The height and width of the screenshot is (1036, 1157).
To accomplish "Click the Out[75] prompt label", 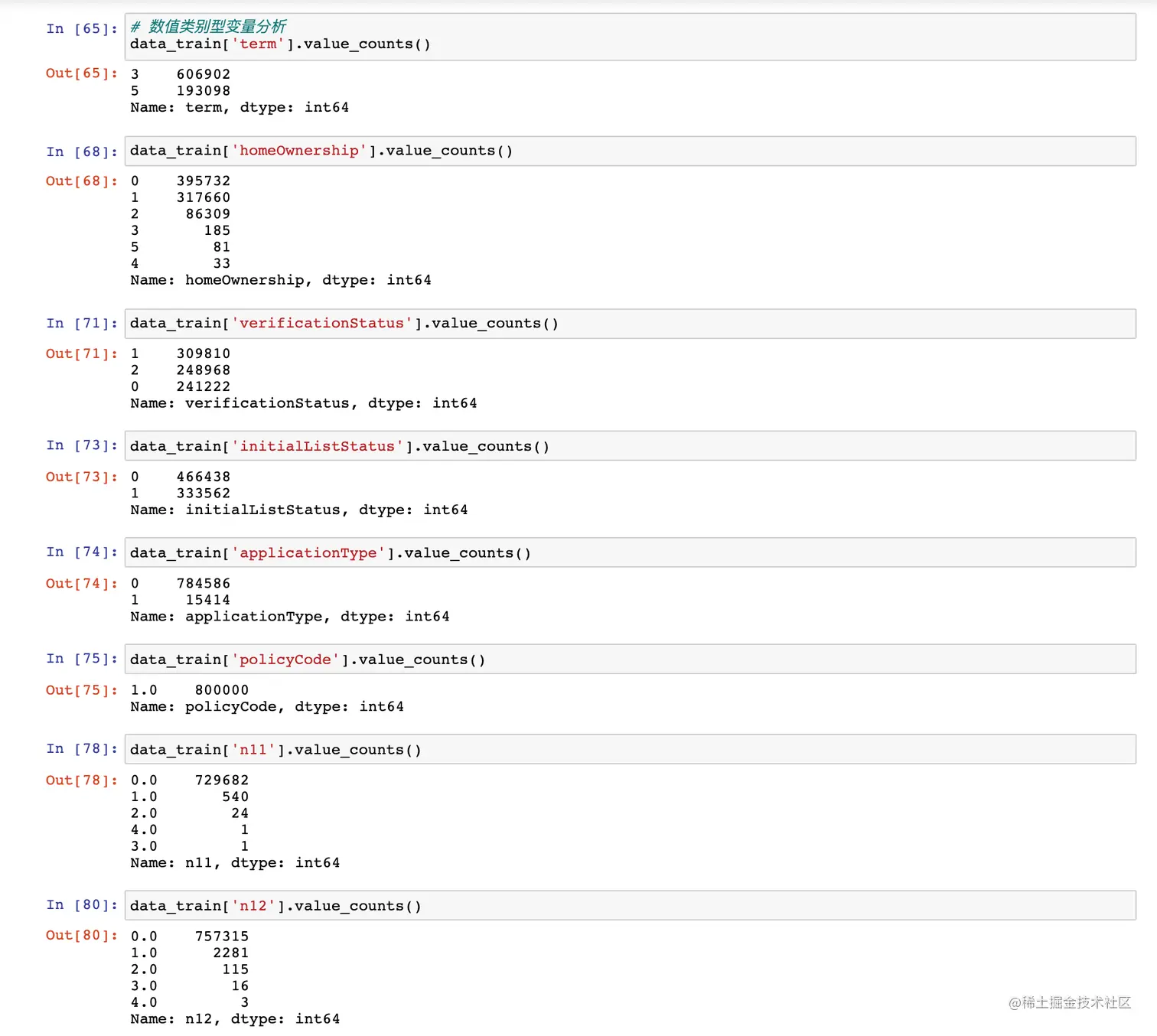I will pos(82,690).
